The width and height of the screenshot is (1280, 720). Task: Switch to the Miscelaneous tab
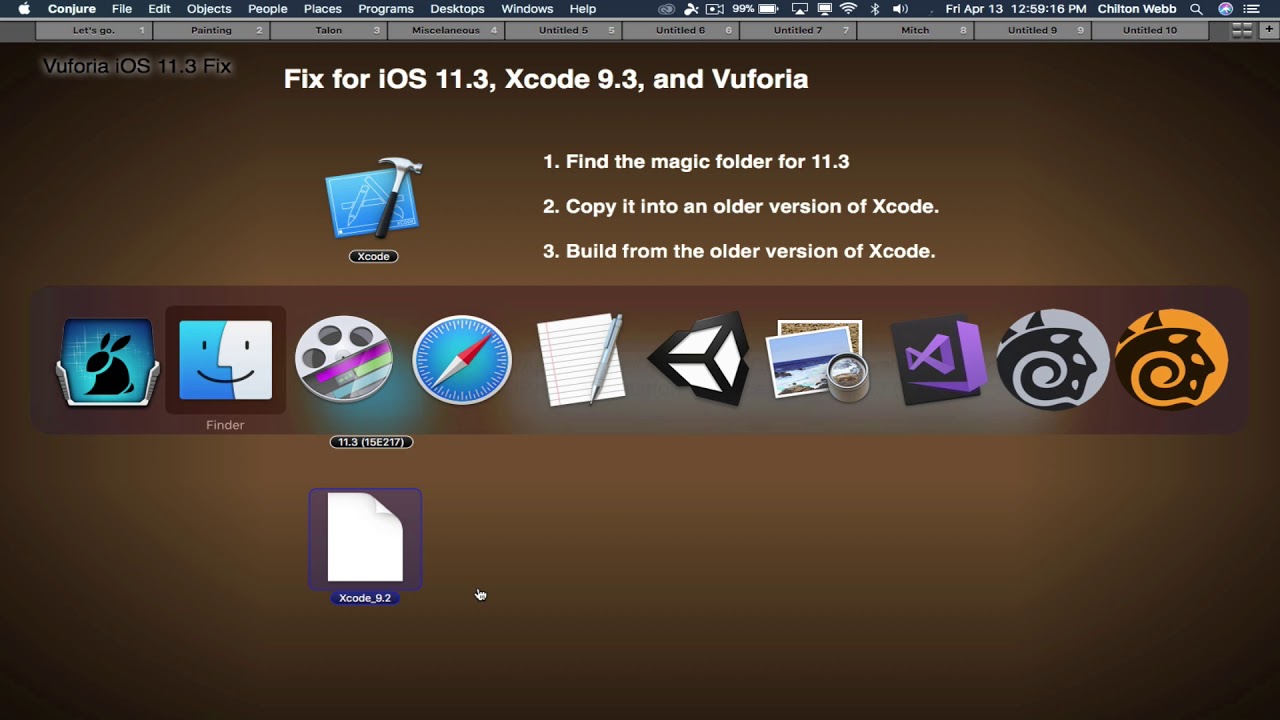[446, 30]
